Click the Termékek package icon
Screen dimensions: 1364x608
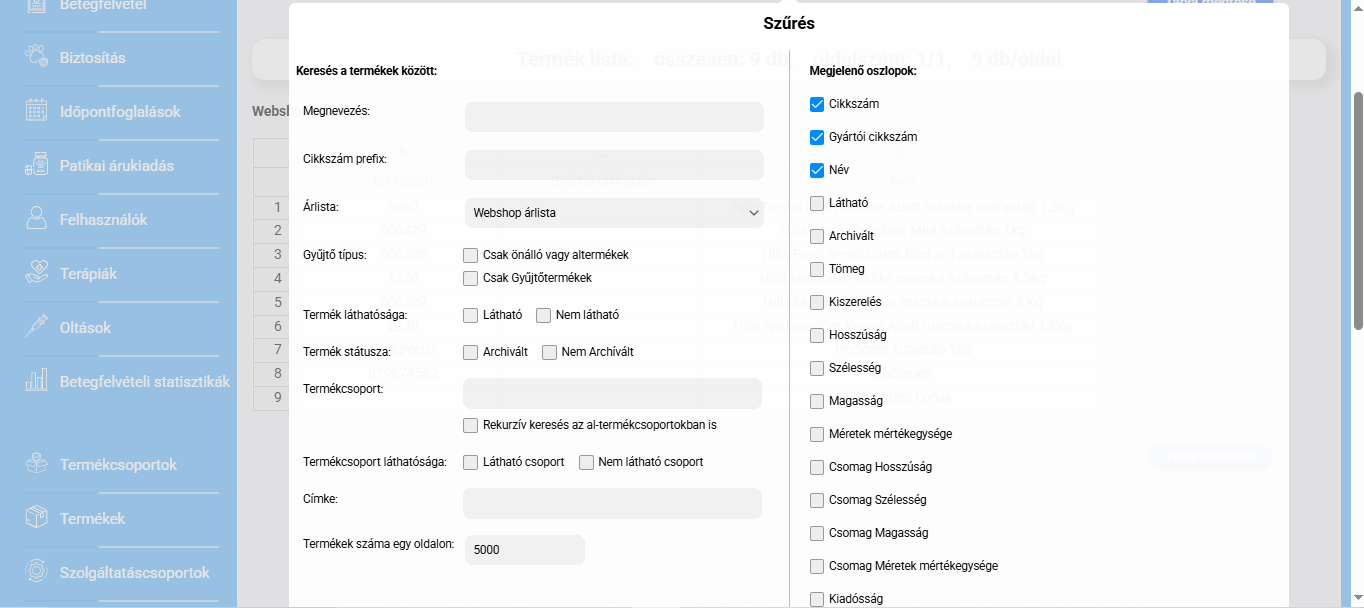click(x=37, y=518)
